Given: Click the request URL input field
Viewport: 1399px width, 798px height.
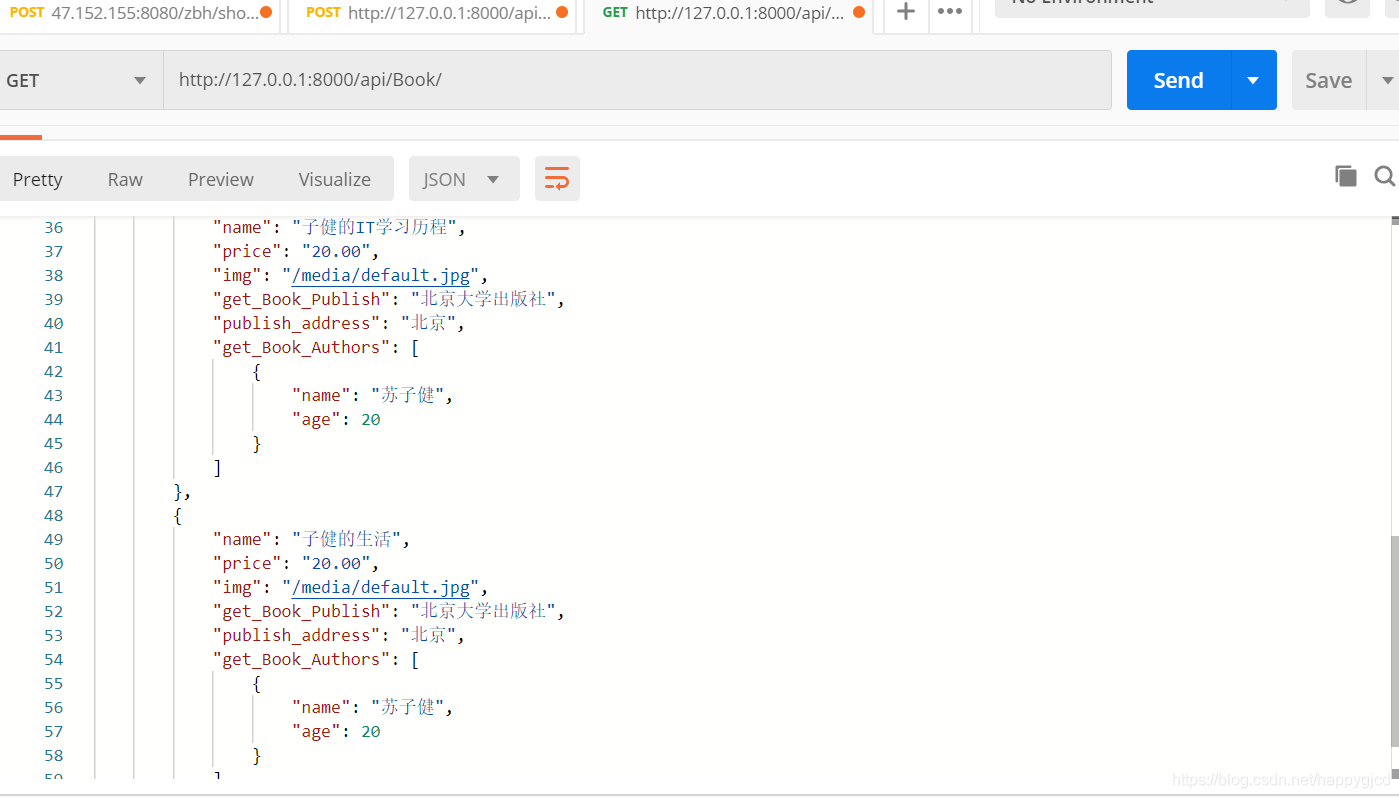Looking at the screenshot, I should (x=637, y=80).
